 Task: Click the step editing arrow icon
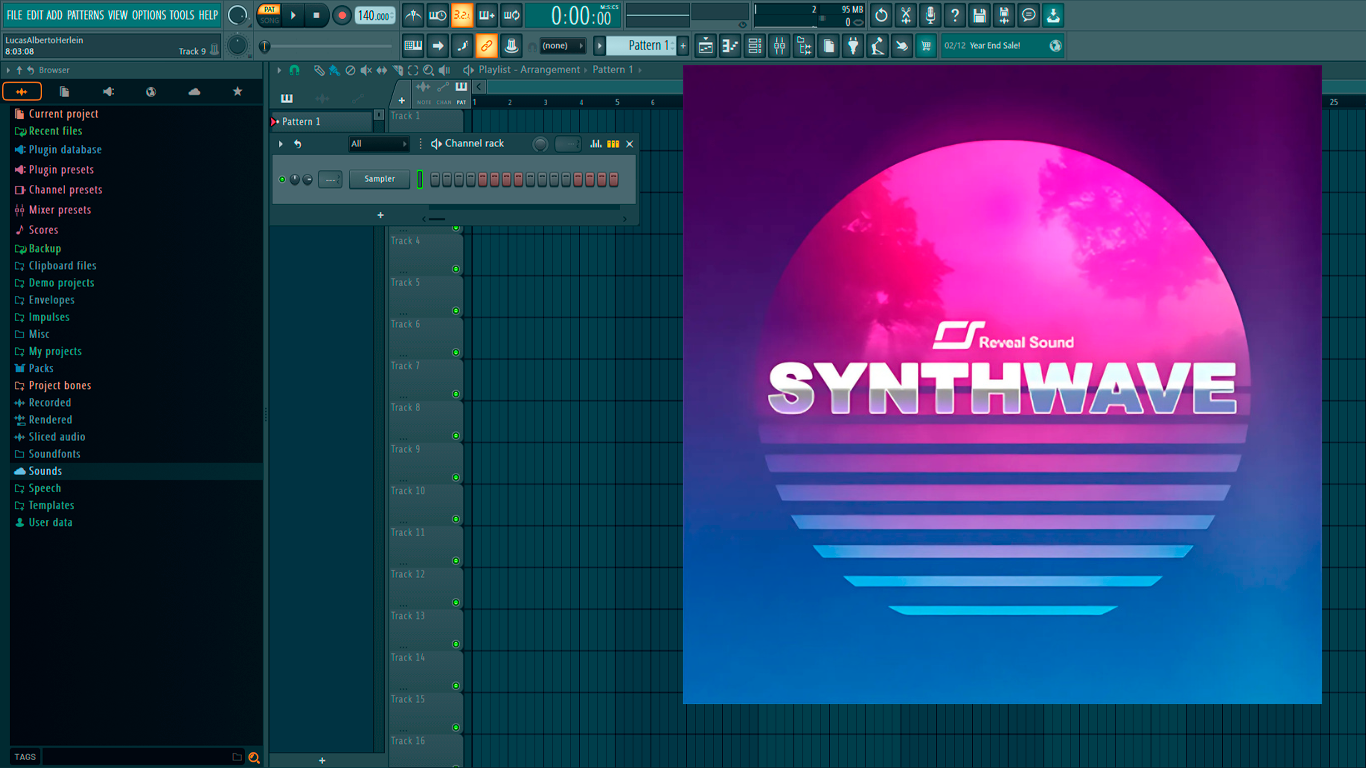coord(437,46)
